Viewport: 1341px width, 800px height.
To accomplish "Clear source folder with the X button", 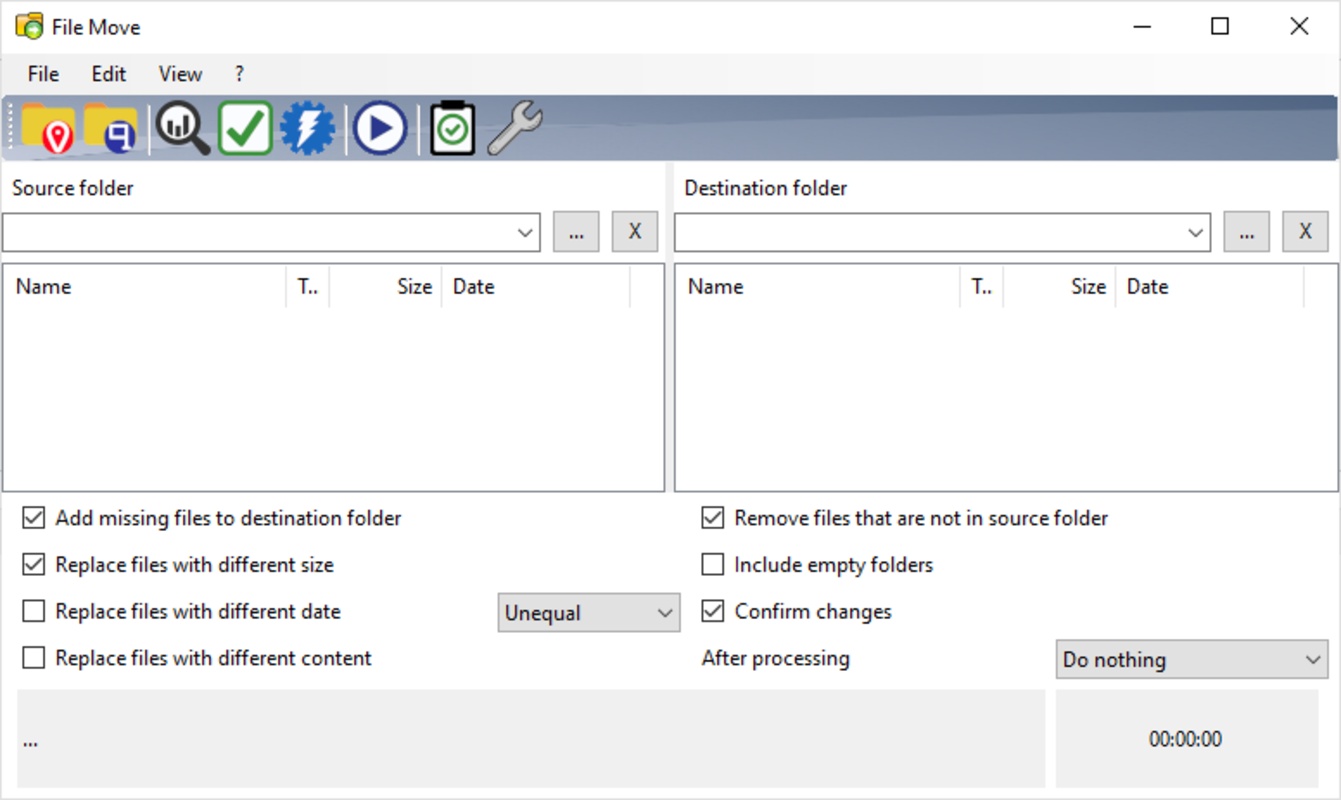I will (634, 232).
